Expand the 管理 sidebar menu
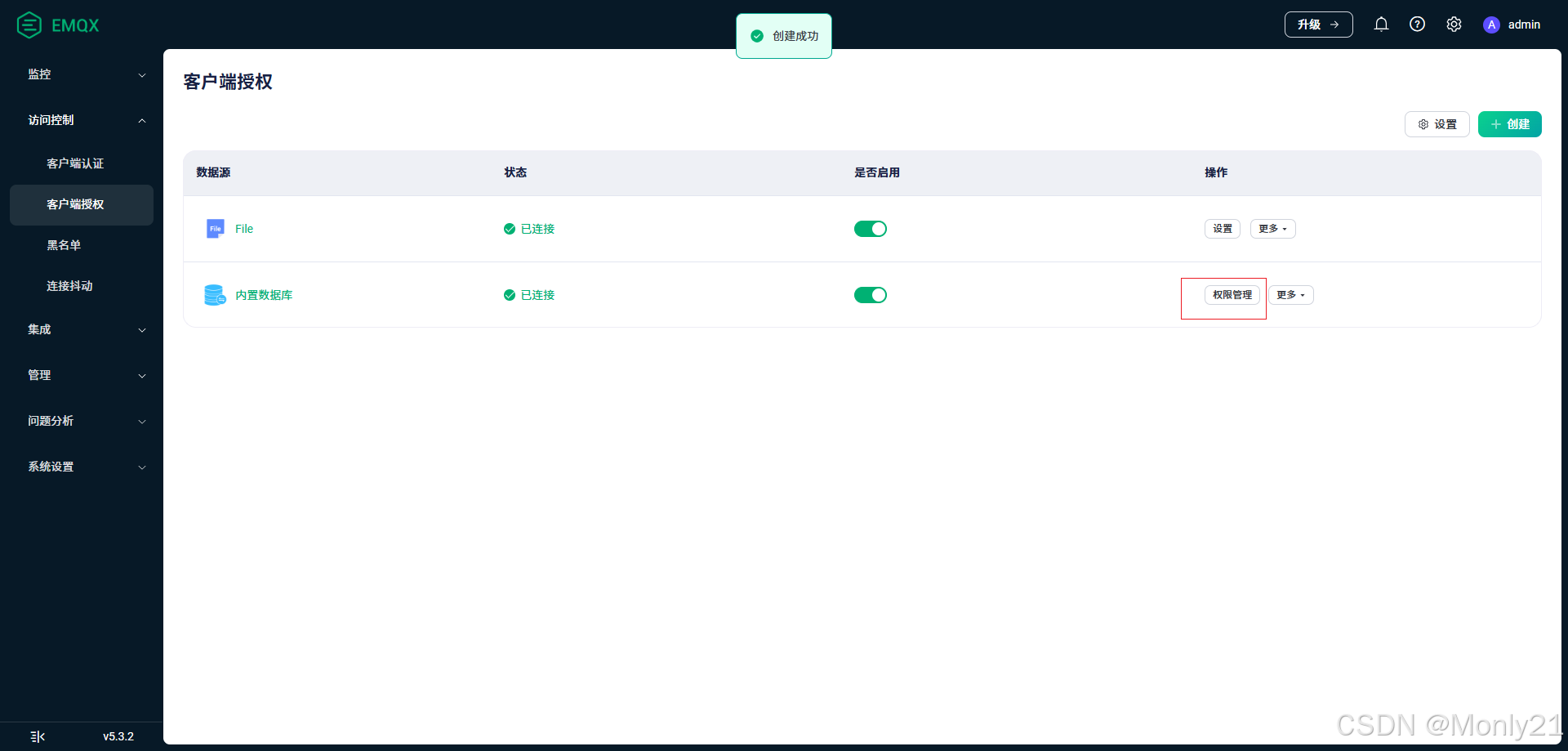The height and width of the screenshot is (751, 1568). pyautogui.click(x=82, y=375)
